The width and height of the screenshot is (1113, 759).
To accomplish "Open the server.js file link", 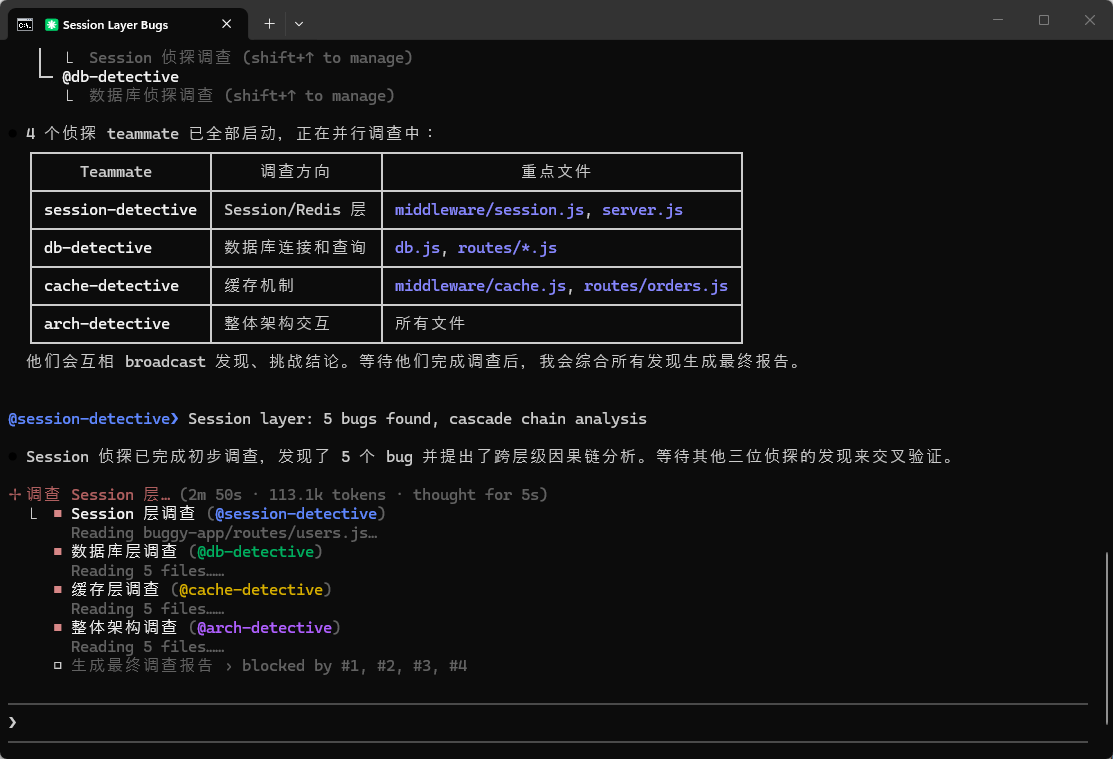I will pyautogui.click(x=642, y=210).
